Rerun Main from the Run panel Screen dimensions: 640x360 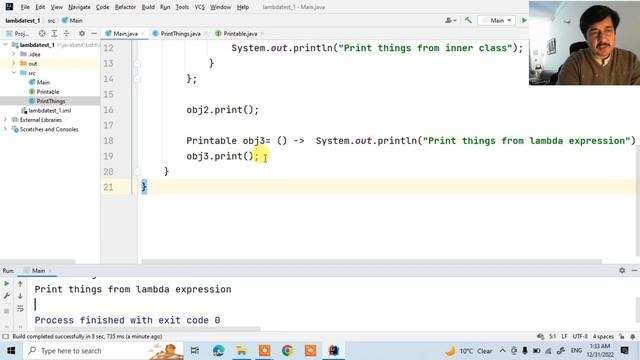tap(7, 283)
